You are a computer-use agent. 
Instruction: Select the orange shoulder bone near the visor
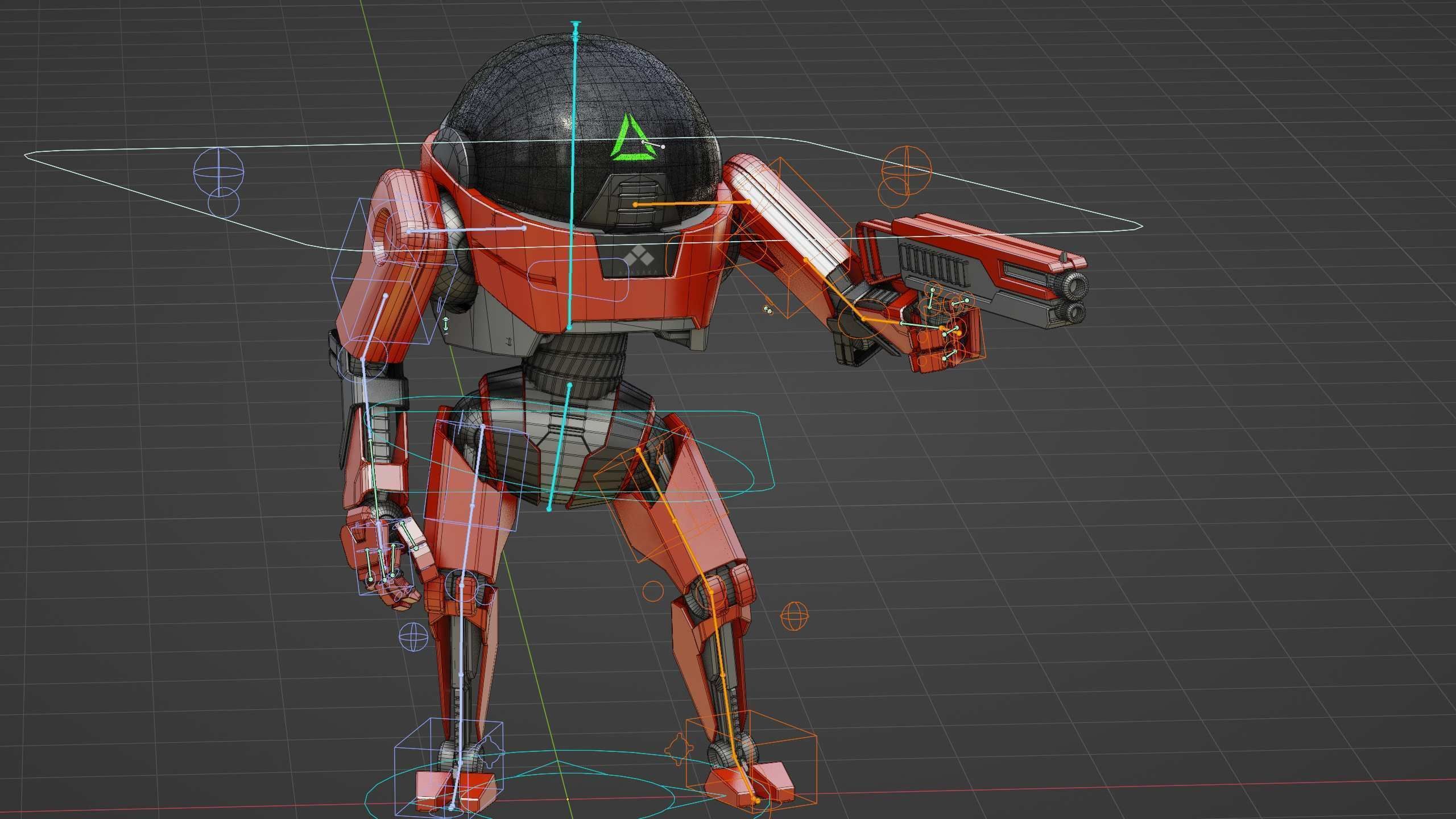click(x=692, y=202)
